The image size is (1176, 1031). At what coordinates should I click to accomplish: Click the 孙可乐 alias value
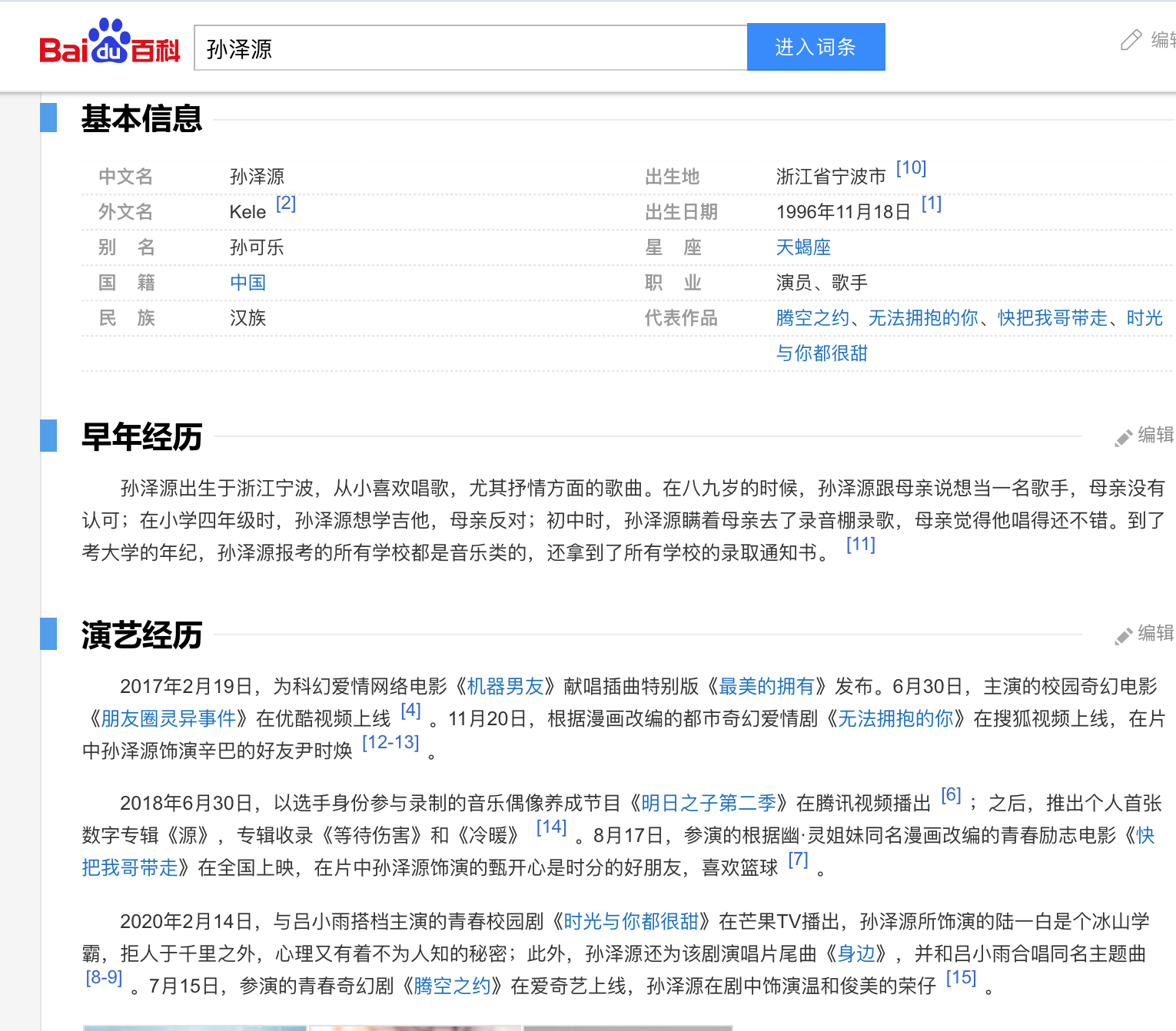(257, 247)
